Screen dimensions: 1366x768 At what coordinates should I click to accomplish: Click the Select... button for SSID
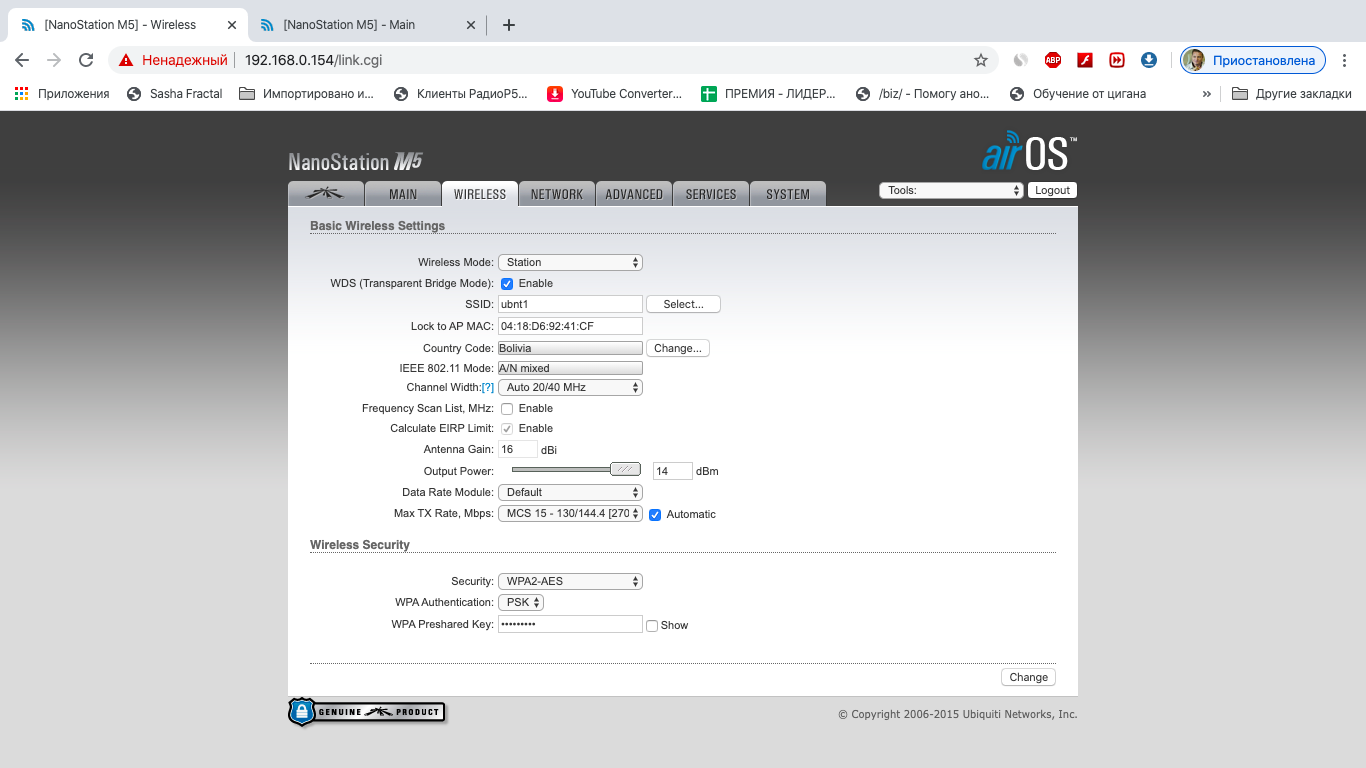[684, 304]
